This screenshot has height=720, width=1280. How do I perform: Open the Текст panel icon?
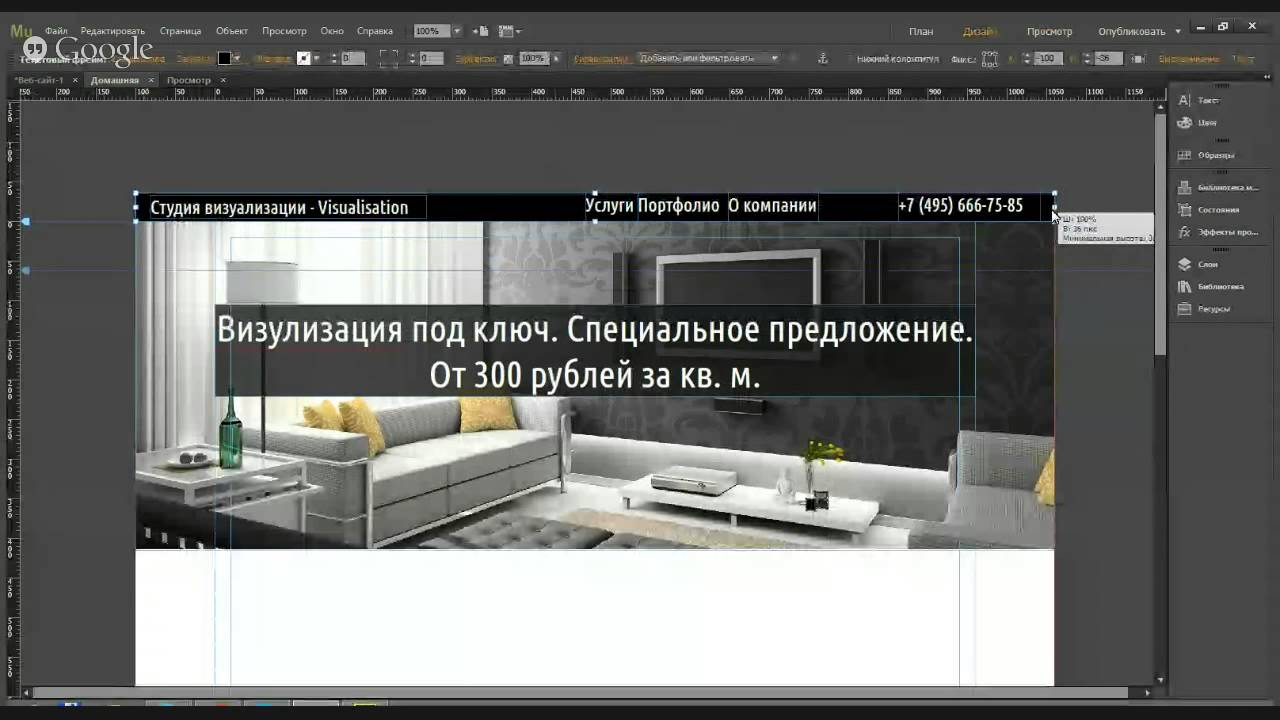pos(1185,100)
